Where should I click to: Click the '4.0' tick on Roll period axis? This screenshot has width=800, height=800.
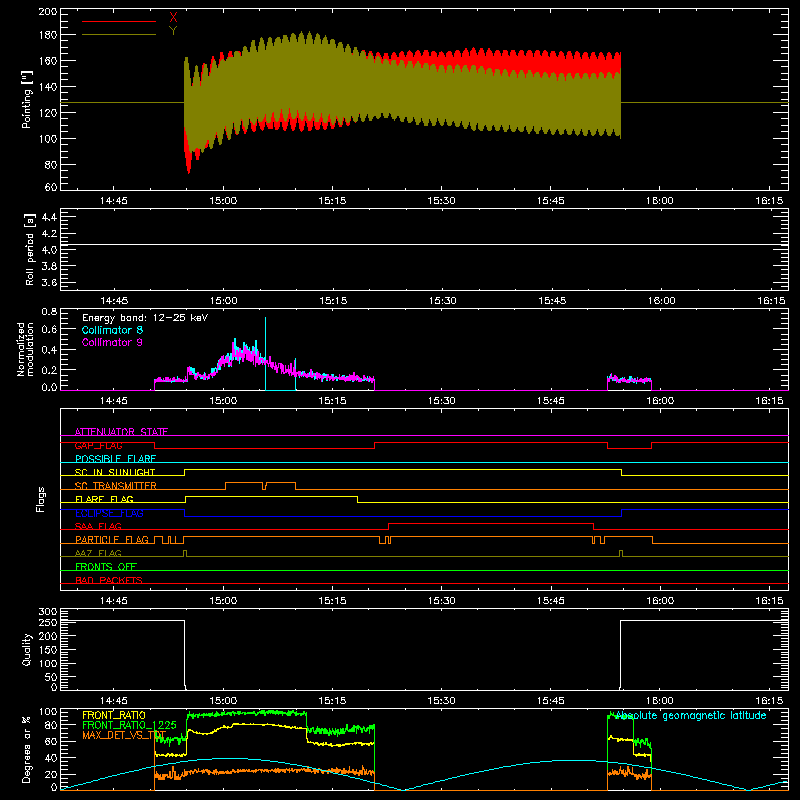tap(49, 250)
